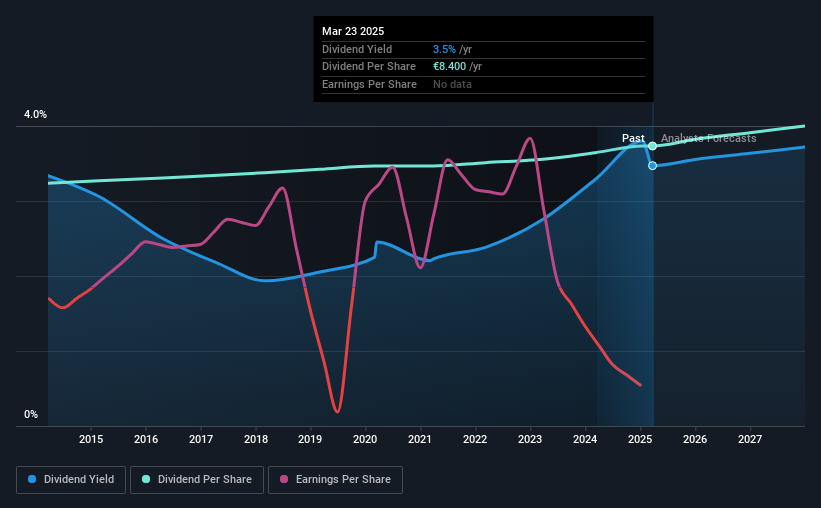Click the blue Dividend Yield legend dot
The width and height of the screenshot is (821, 508).
tap(32, 479)
